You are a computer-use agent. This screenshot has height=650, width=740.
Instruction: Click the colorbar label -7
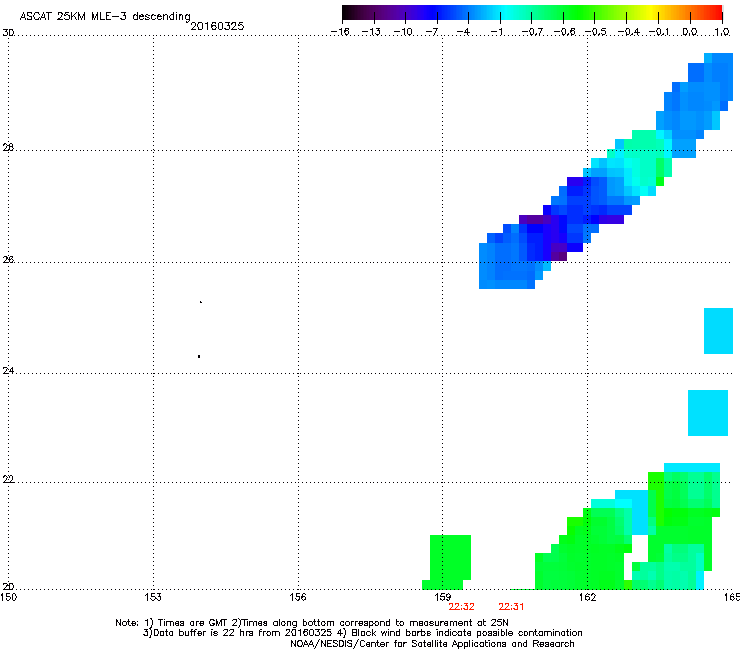pyautogui.click(x=432, y=32)
